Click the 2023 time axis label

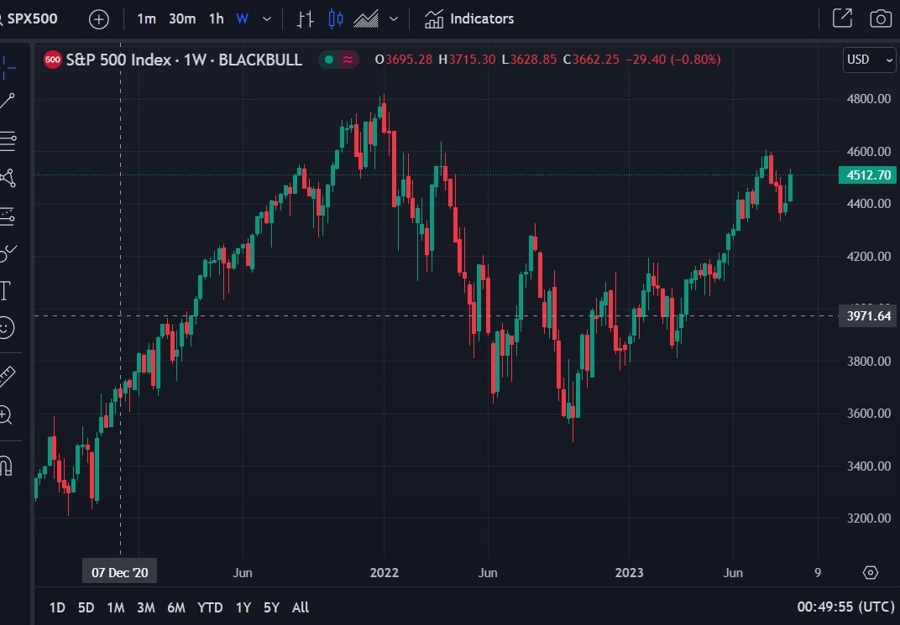click(629, 573)
